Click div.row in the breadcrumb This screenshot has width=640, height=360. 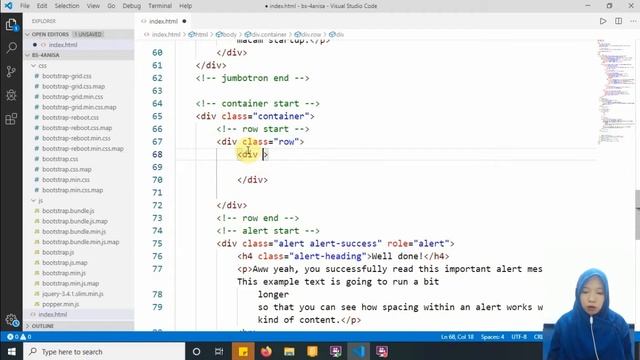pos(308,35)
